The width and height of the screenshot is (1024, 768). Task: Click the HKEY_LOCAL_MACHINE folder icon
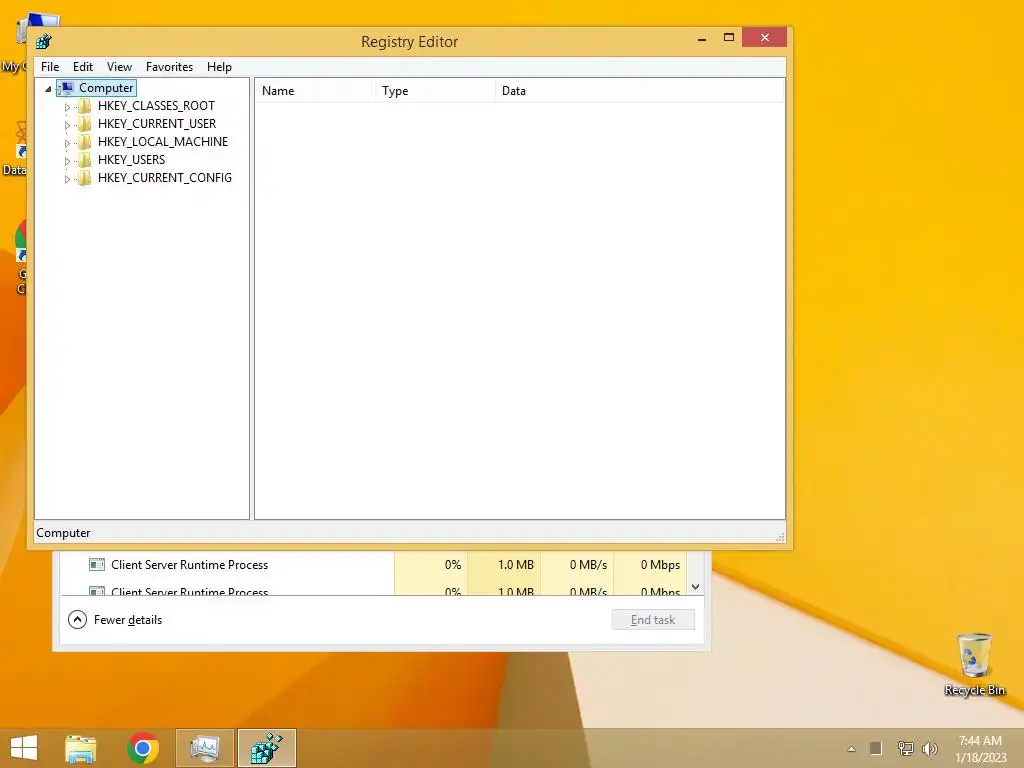[x=85, y=142]
